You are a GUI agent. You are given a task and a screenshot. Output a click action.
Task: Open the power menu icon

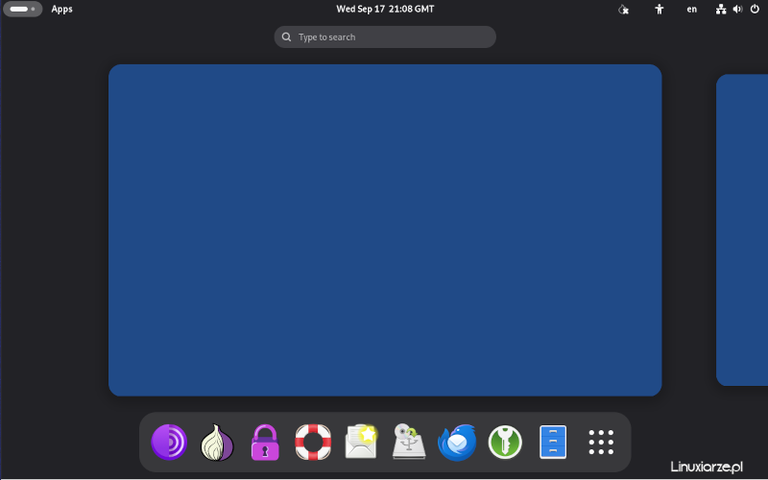pyautogui.click(x=755, y=9)
